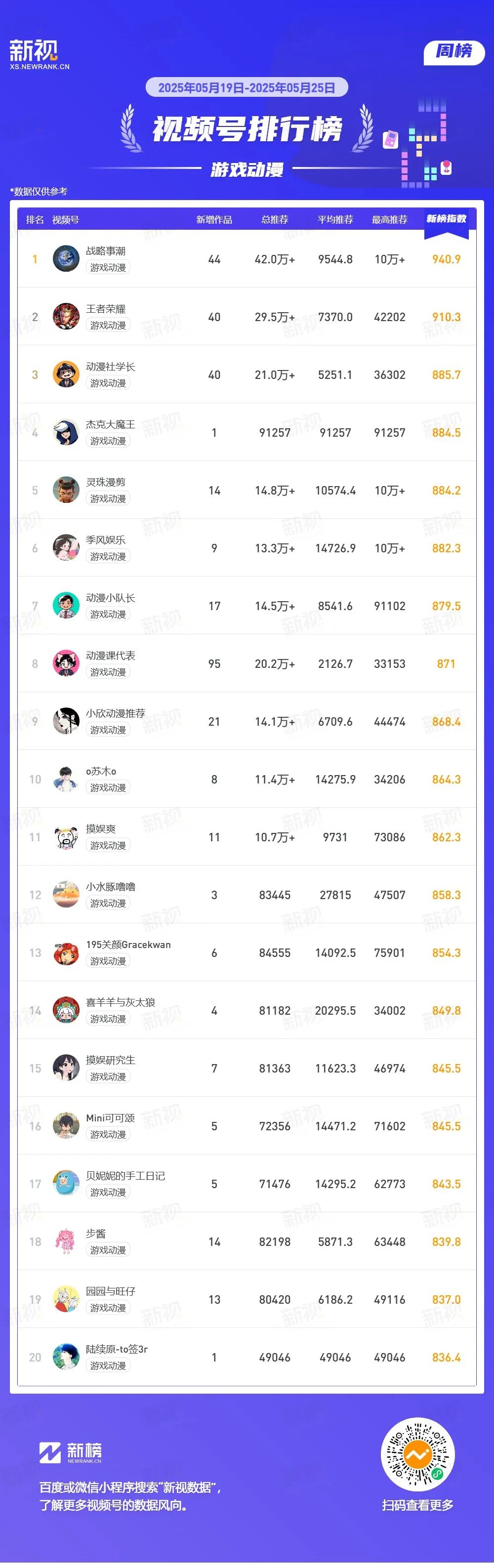Click 杰克大魔王 profile avatar

point(66,432)
